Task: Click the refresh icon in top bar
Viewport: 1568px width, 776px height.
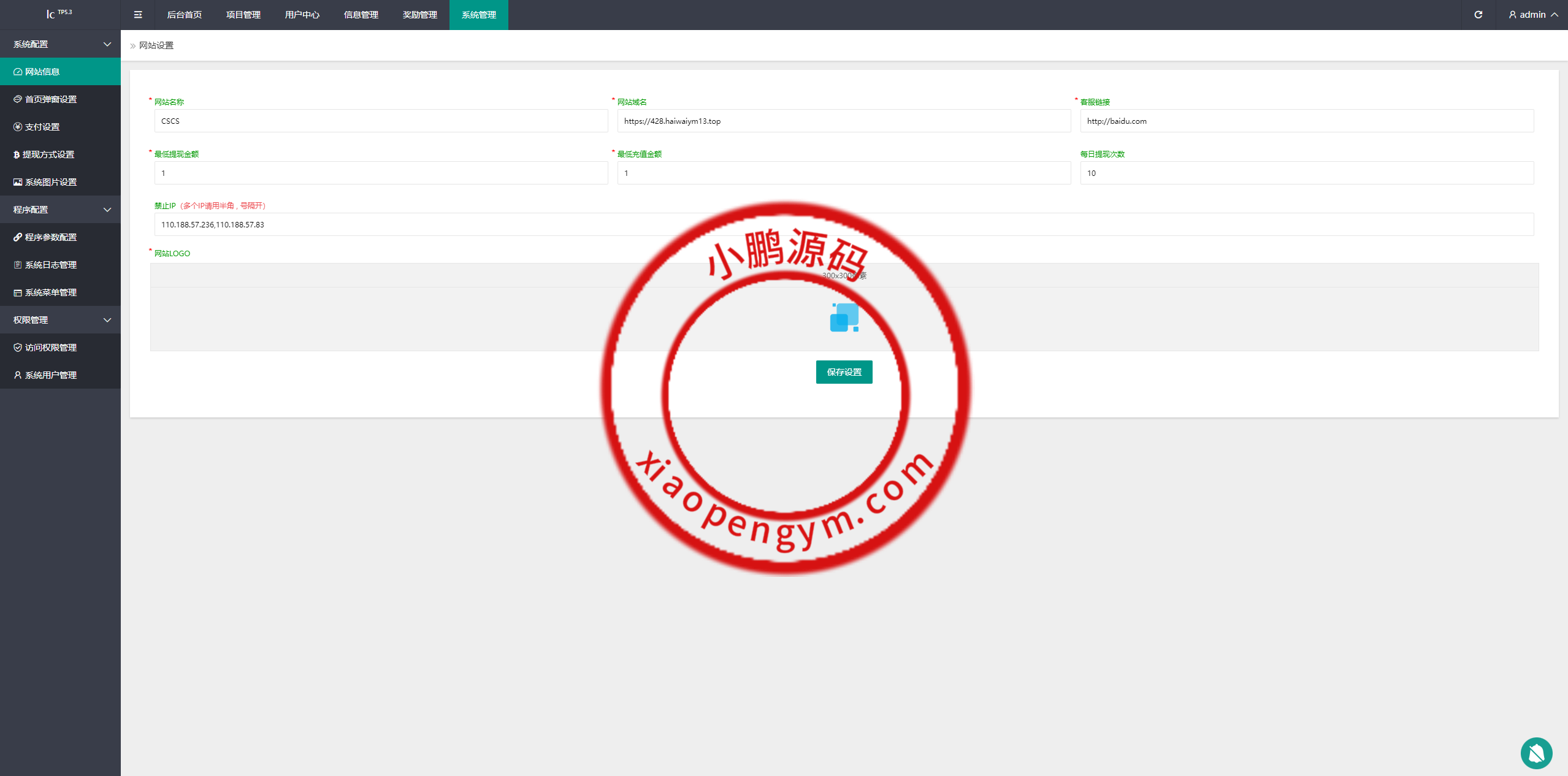Action: [x=1478, y=15]
